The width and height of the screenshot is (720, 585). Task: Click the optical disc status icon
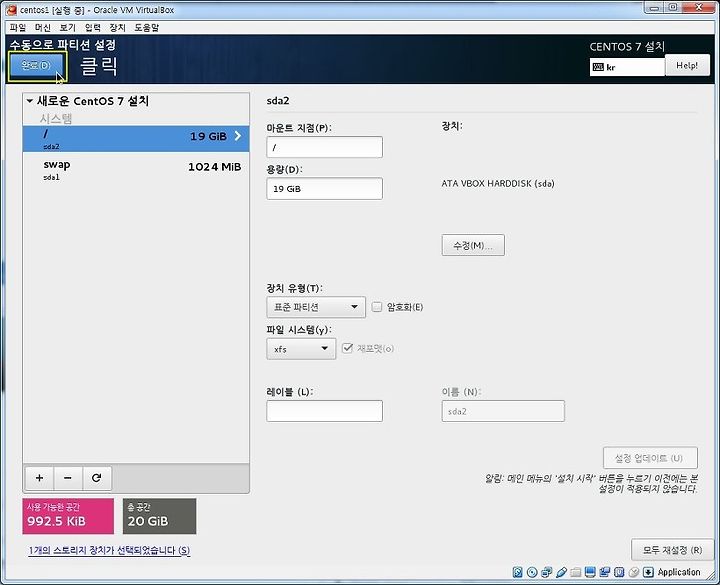click(532, 572)
